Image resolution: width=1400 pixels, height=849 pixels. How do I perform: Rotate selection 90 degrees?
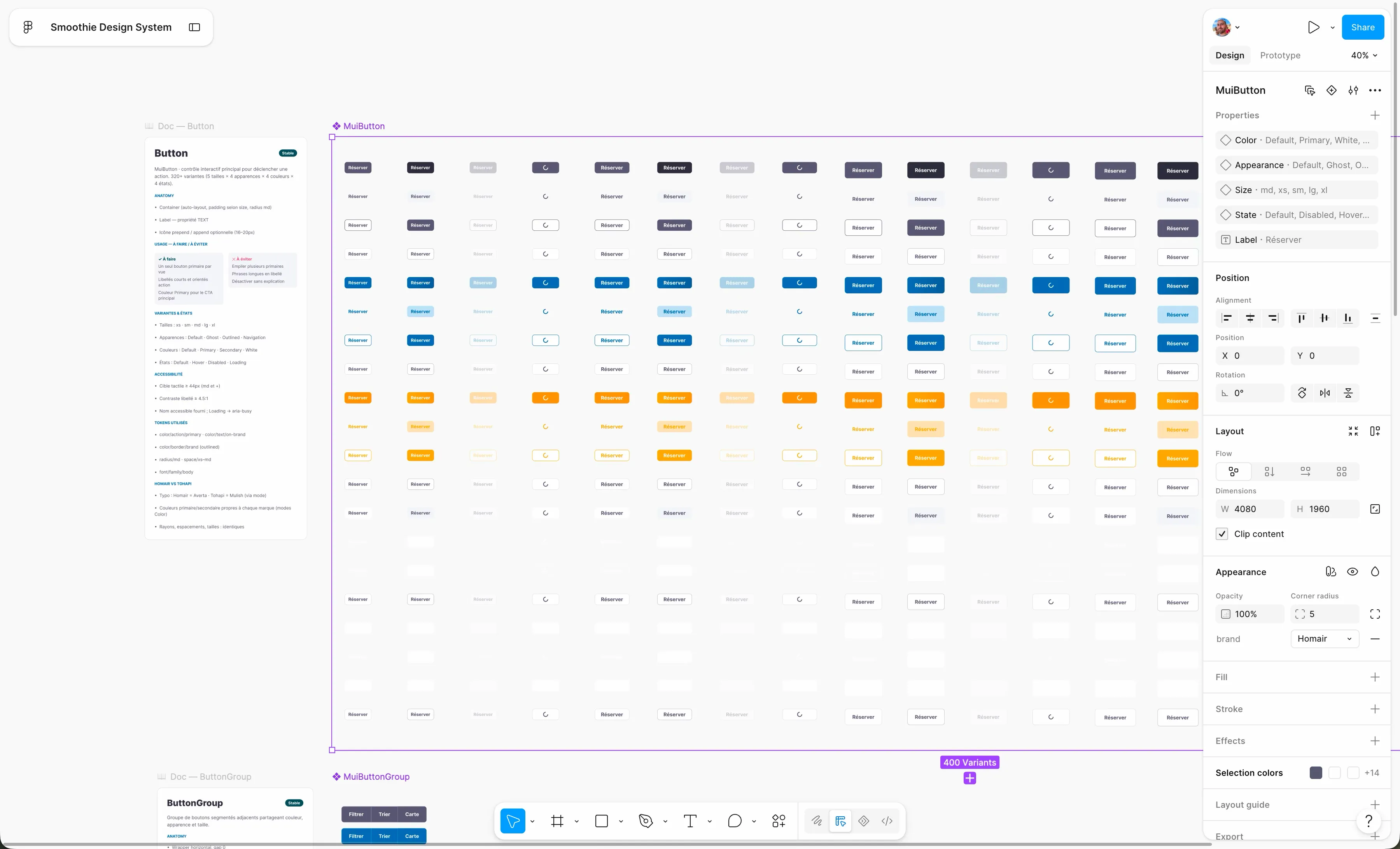coord(1302,392)
